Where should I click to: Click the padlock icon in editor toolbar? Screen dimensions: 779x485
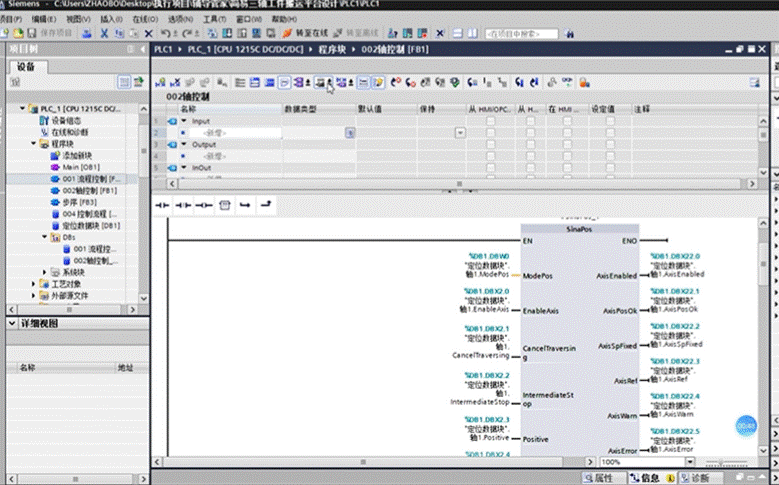pos(584,82)
